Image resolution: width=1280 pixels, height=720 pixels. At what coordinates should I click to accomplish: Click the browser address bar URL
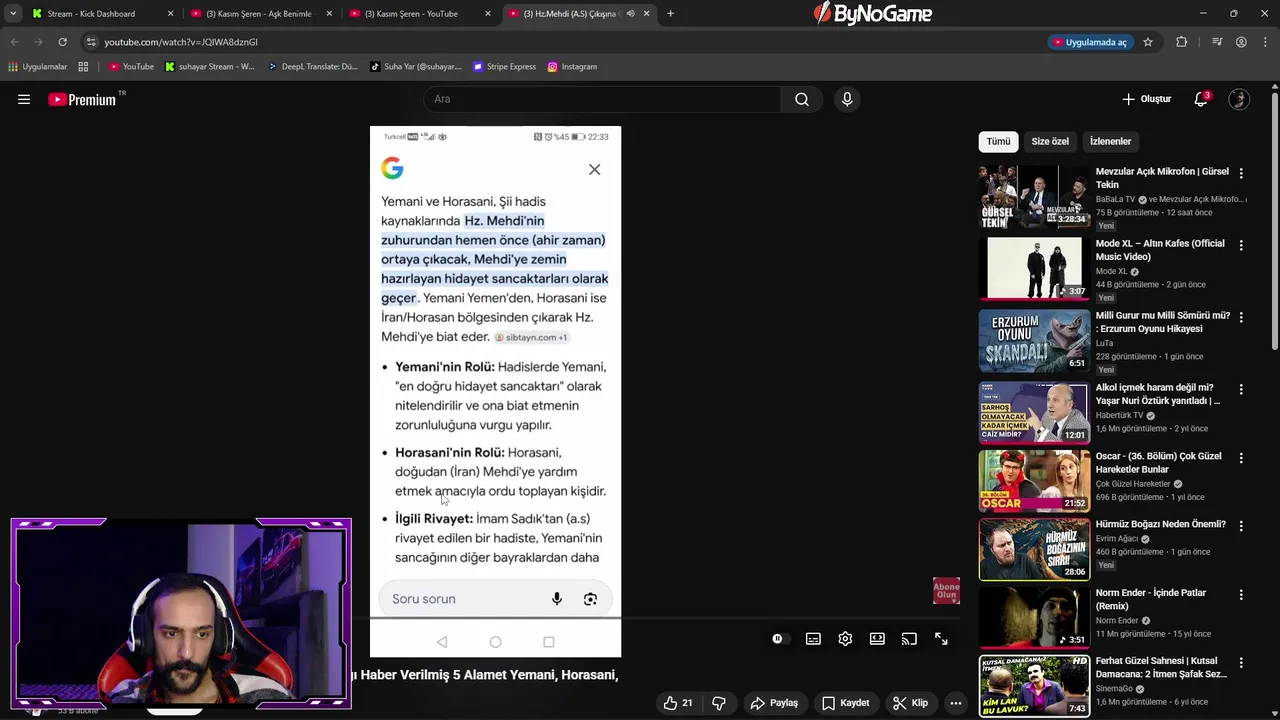(x=181, y=42)
